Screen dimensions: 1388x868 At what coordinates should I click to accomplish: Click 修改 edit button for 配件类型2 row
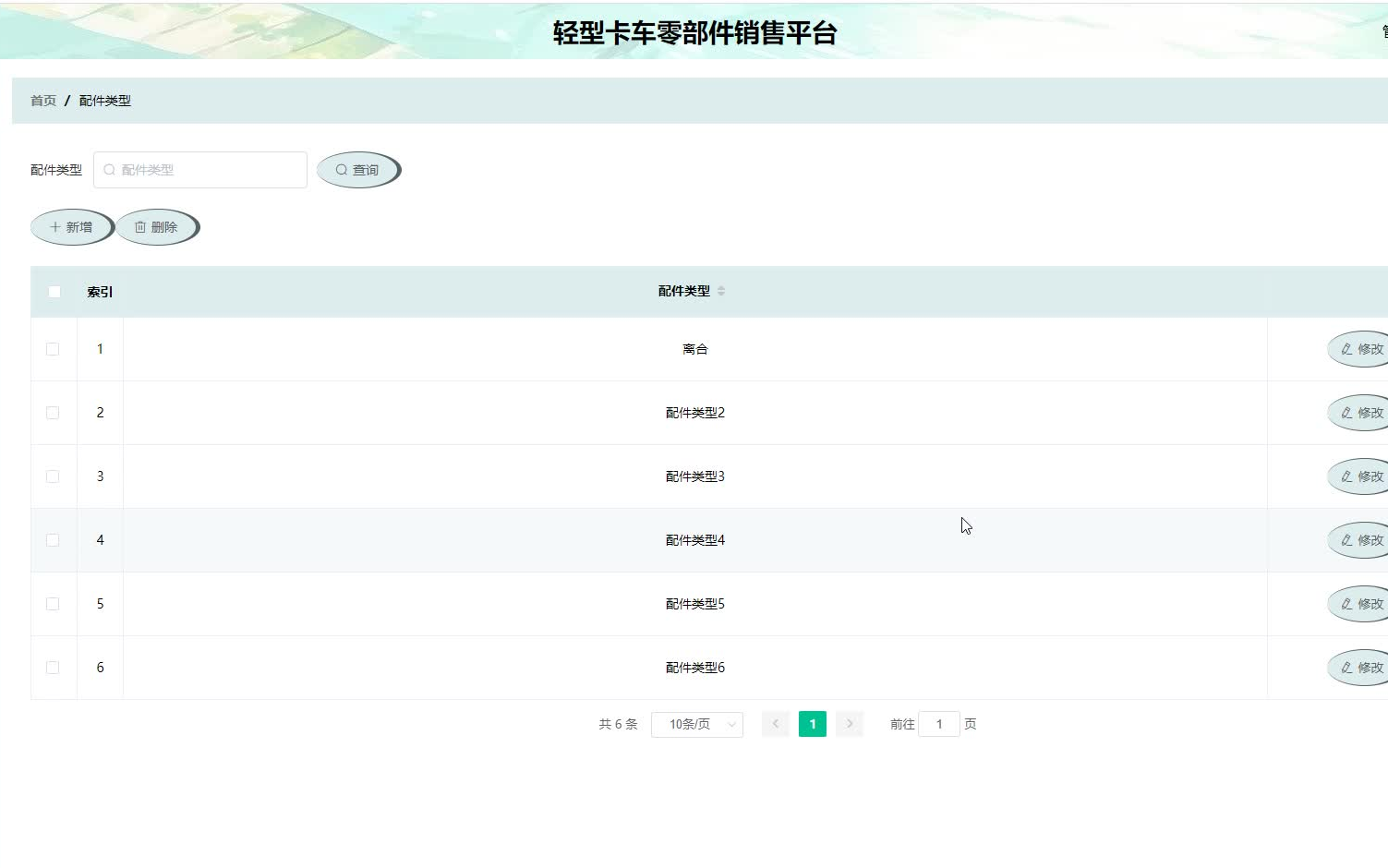pyautogui.click(x=1358, y=413)
